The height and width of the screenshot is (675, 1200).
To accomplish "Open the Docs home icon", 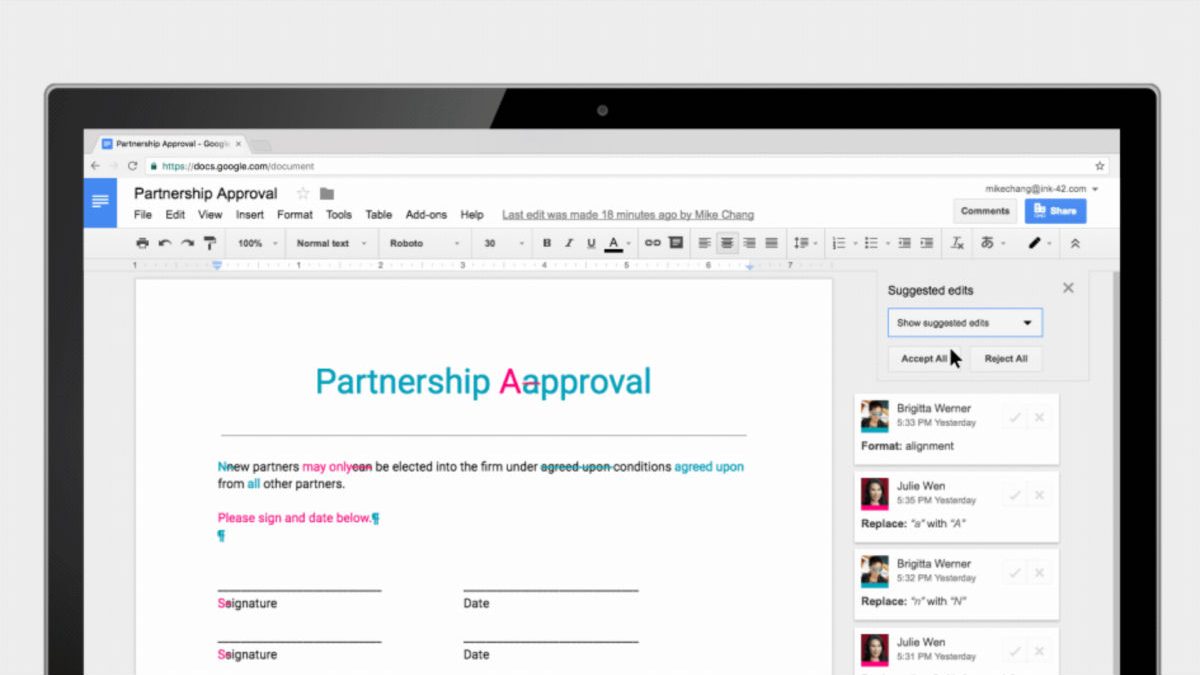I will pyautogui.click(x=100, y=202).
